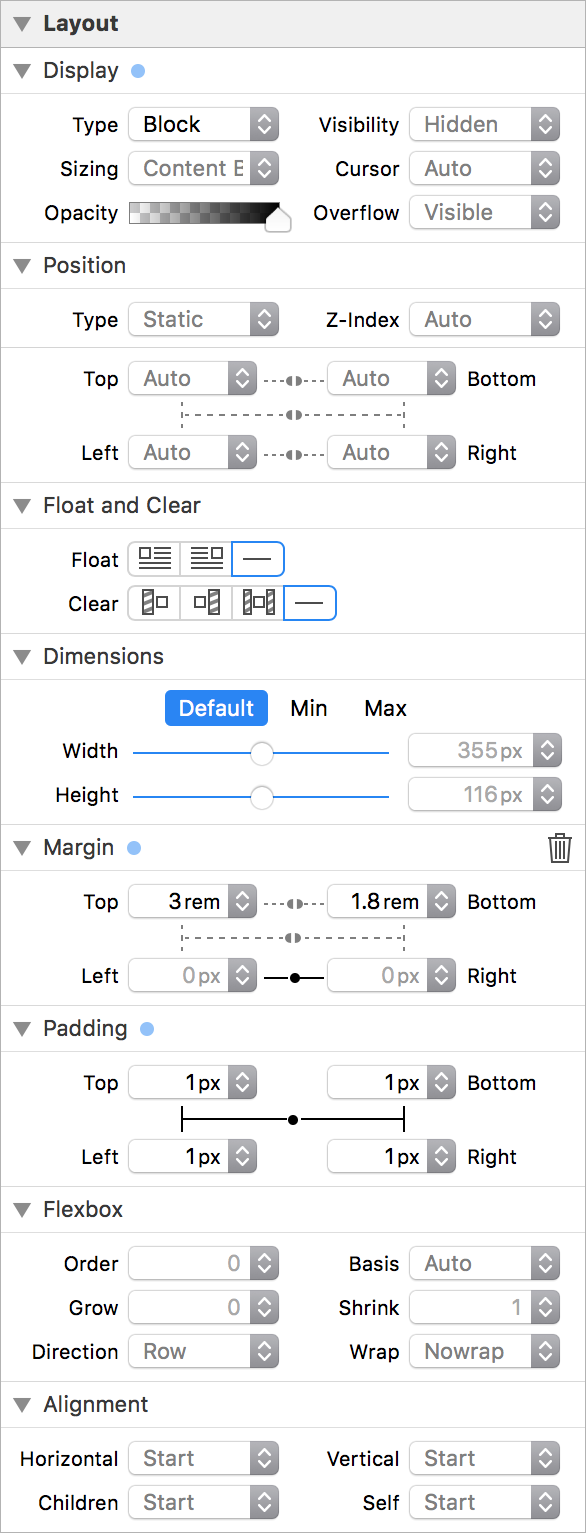Open the Visibility dropdown
The image size is (586, 1533).
pyautogui.click(x=485, y=125)
